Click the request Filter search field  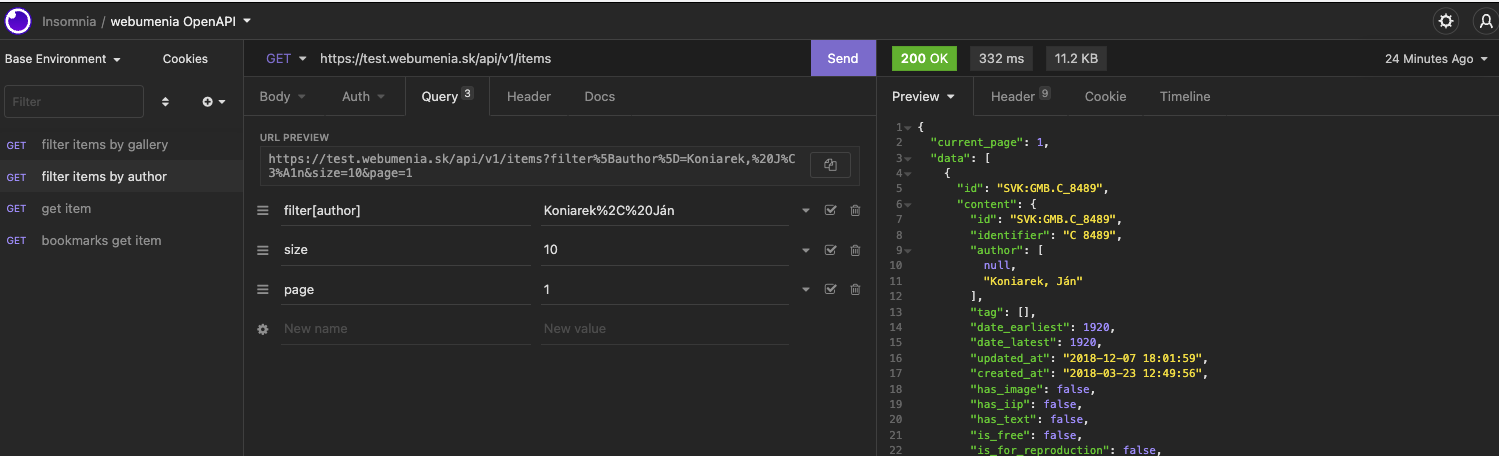click(74, 102)
